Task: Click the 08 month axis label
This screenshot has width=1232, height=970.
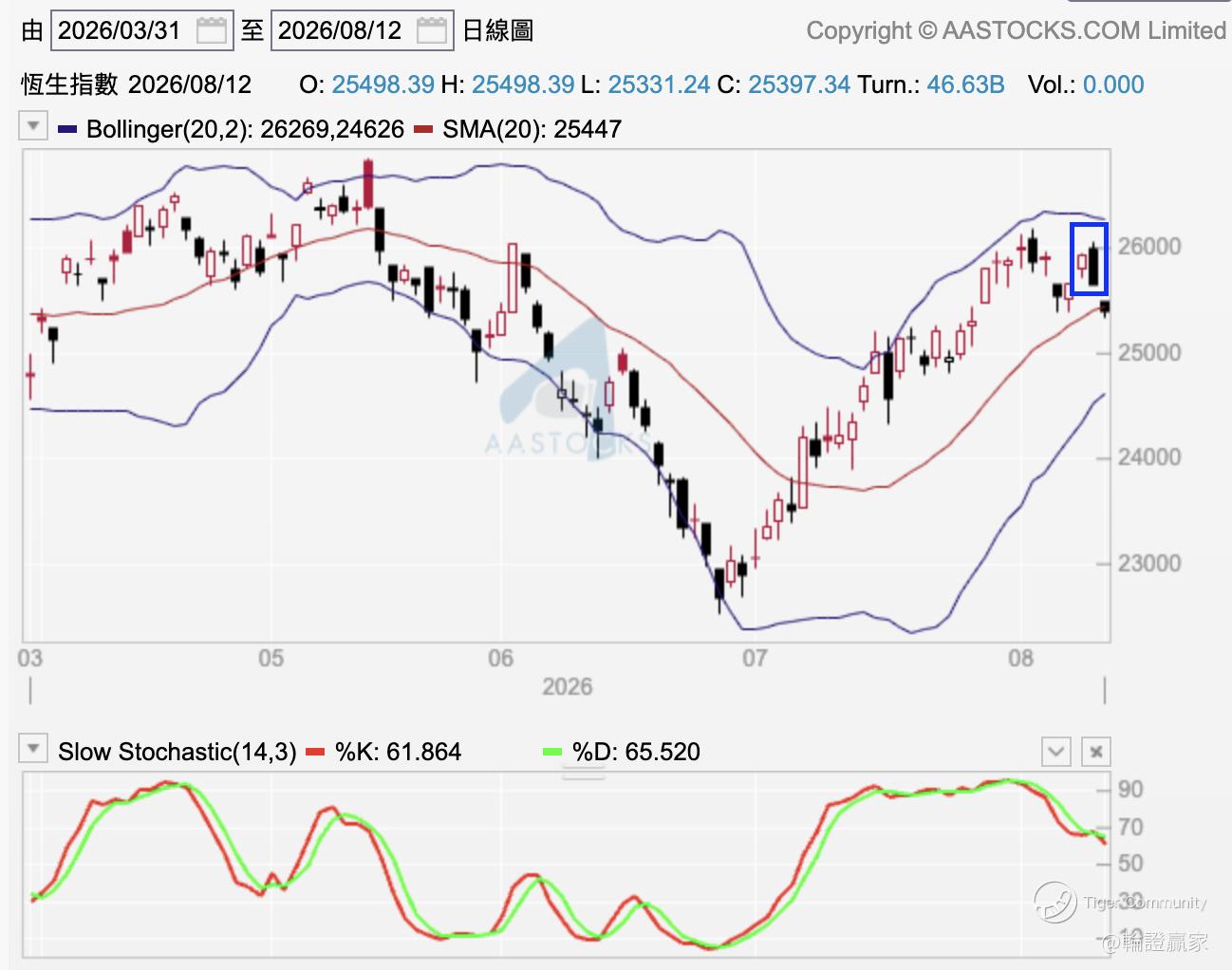Action: pos(1020,658)
